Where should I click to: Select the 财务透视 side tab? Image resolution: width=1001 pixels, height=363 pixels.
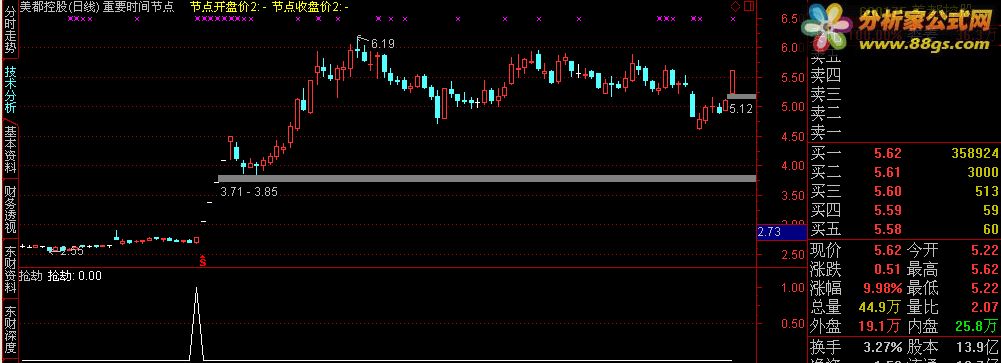click(x=10, y=209)
